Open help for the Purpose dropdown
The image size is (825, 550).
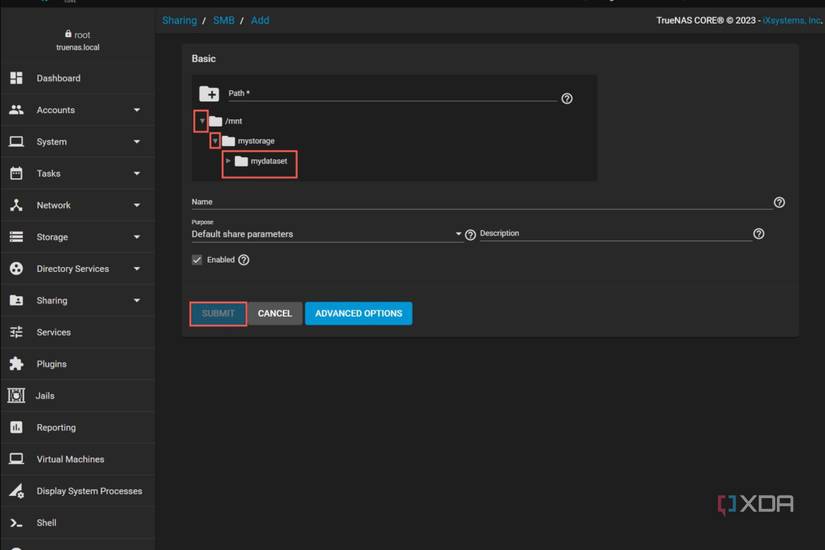[x=470, y=235]
